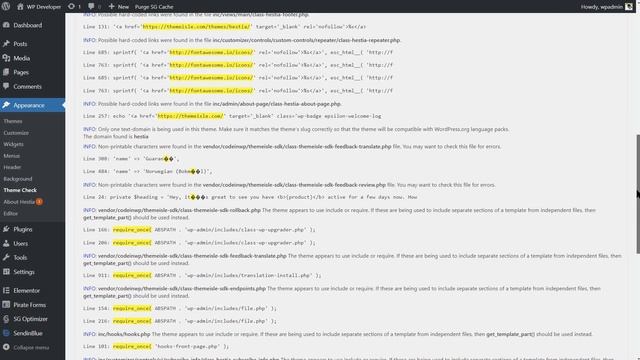Open the Editor submenu item
The height and width of the screenshot is (360, 640).
(x=11, y=213)
